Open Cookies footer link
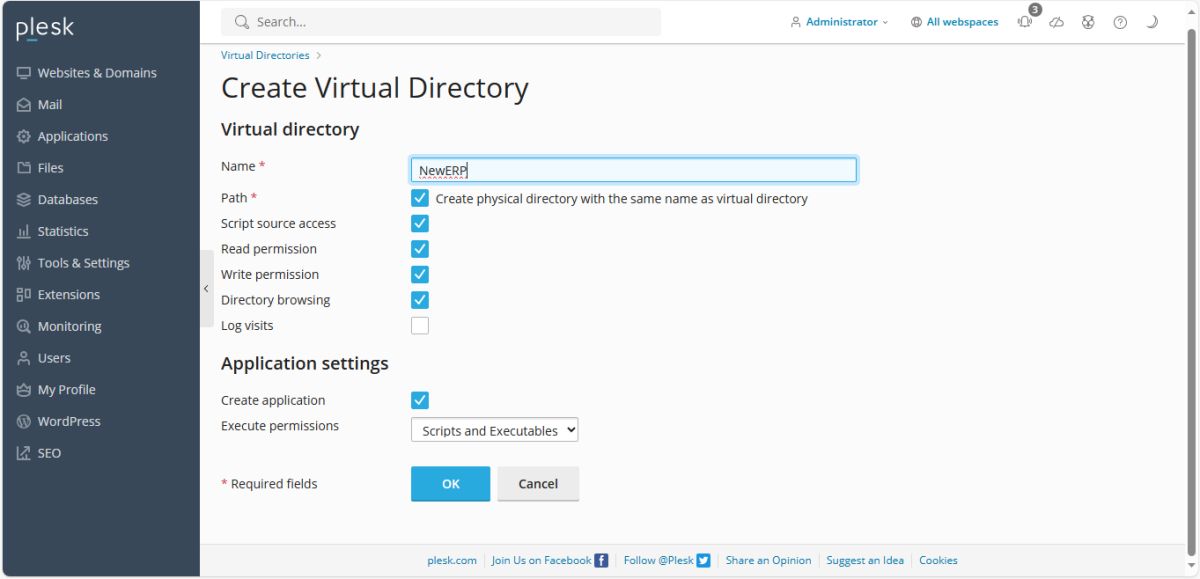 click(x=938, y=560)
